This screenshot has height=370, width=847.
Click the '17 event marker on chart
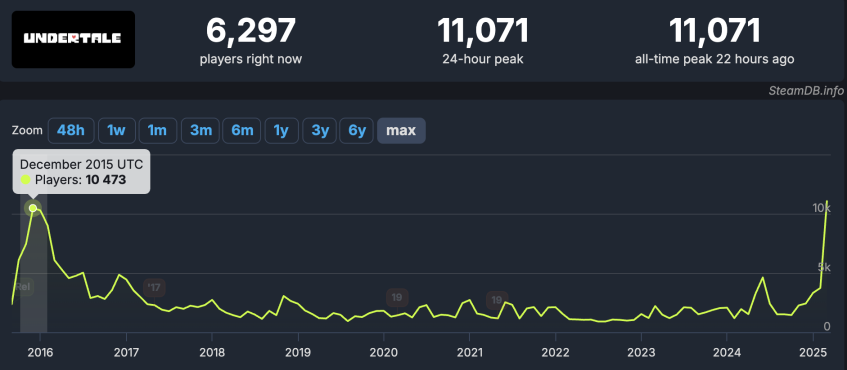pyautogui.click(x=154, y=287)
